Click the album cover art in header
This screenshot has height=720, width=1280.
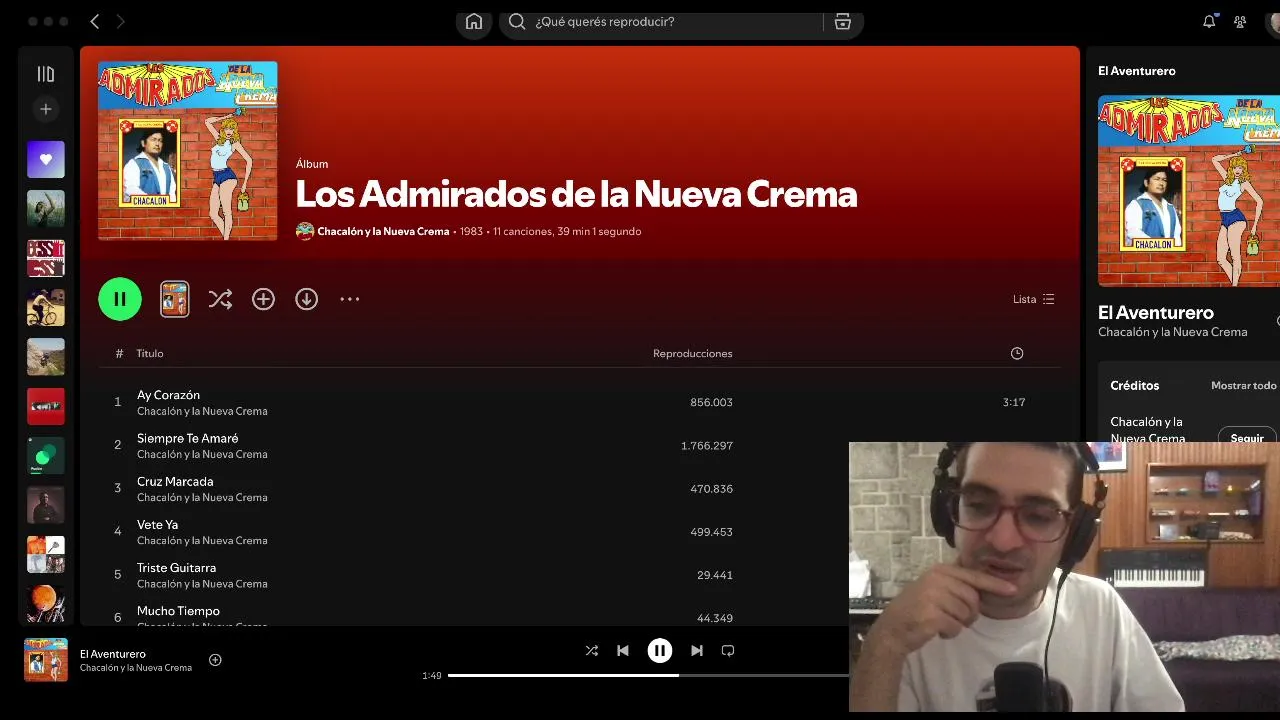click(188, 151)
